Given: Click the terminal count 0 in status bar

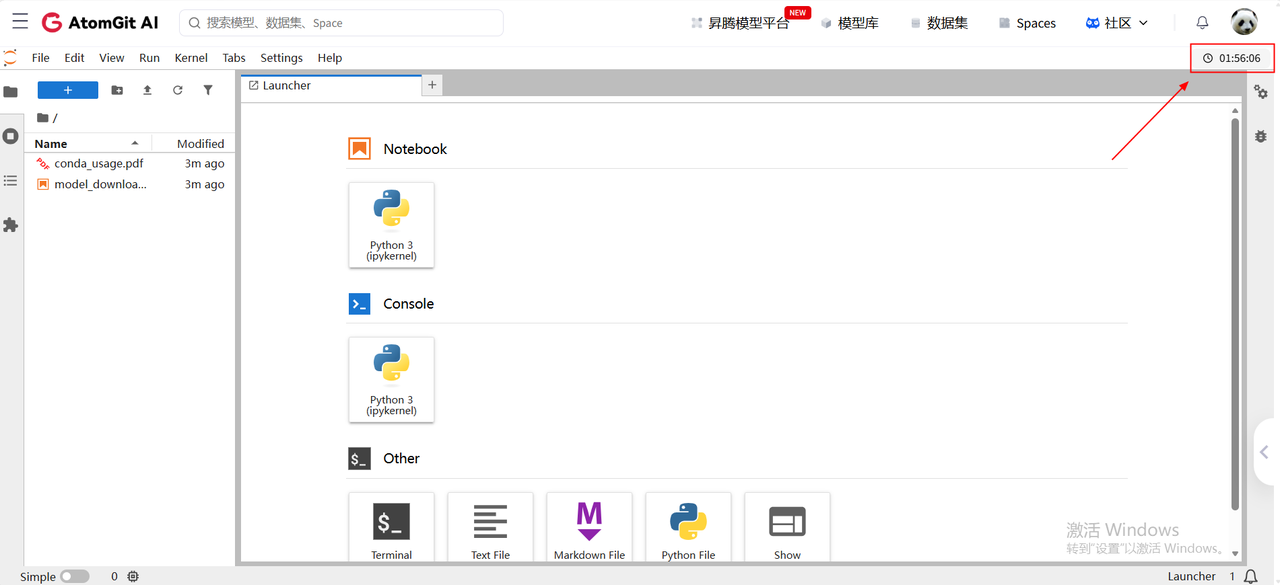Looking at the screenshot, I should coord(114,576).
